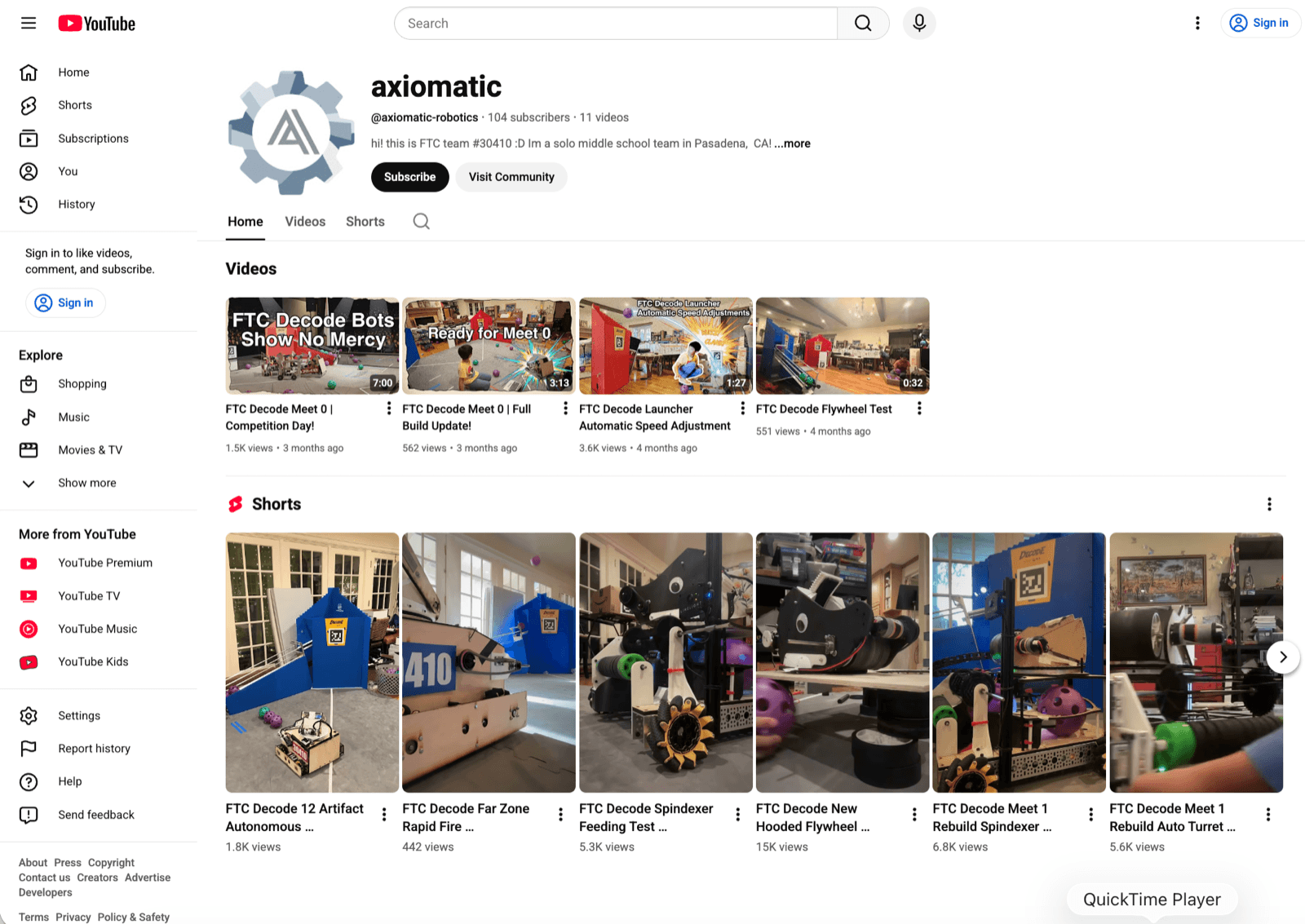Open YouTube Music
Viewport: 1305px width, 924px height.
(99, 629)
